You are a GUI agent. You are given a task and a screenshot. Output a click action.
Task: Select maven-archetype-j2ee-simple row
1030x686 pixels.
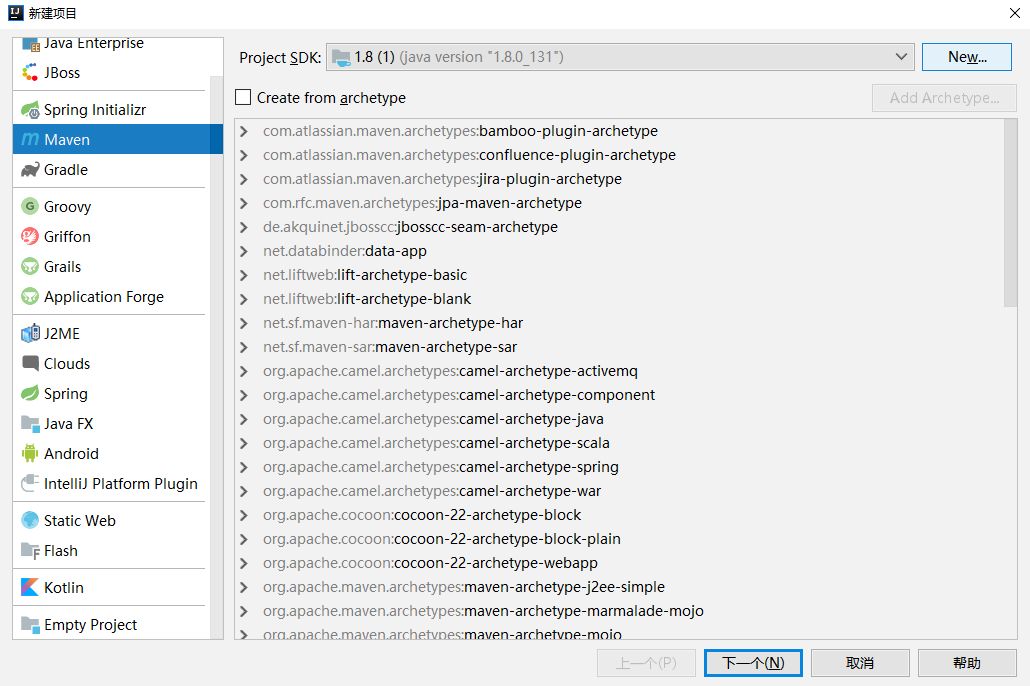[619, 587]
